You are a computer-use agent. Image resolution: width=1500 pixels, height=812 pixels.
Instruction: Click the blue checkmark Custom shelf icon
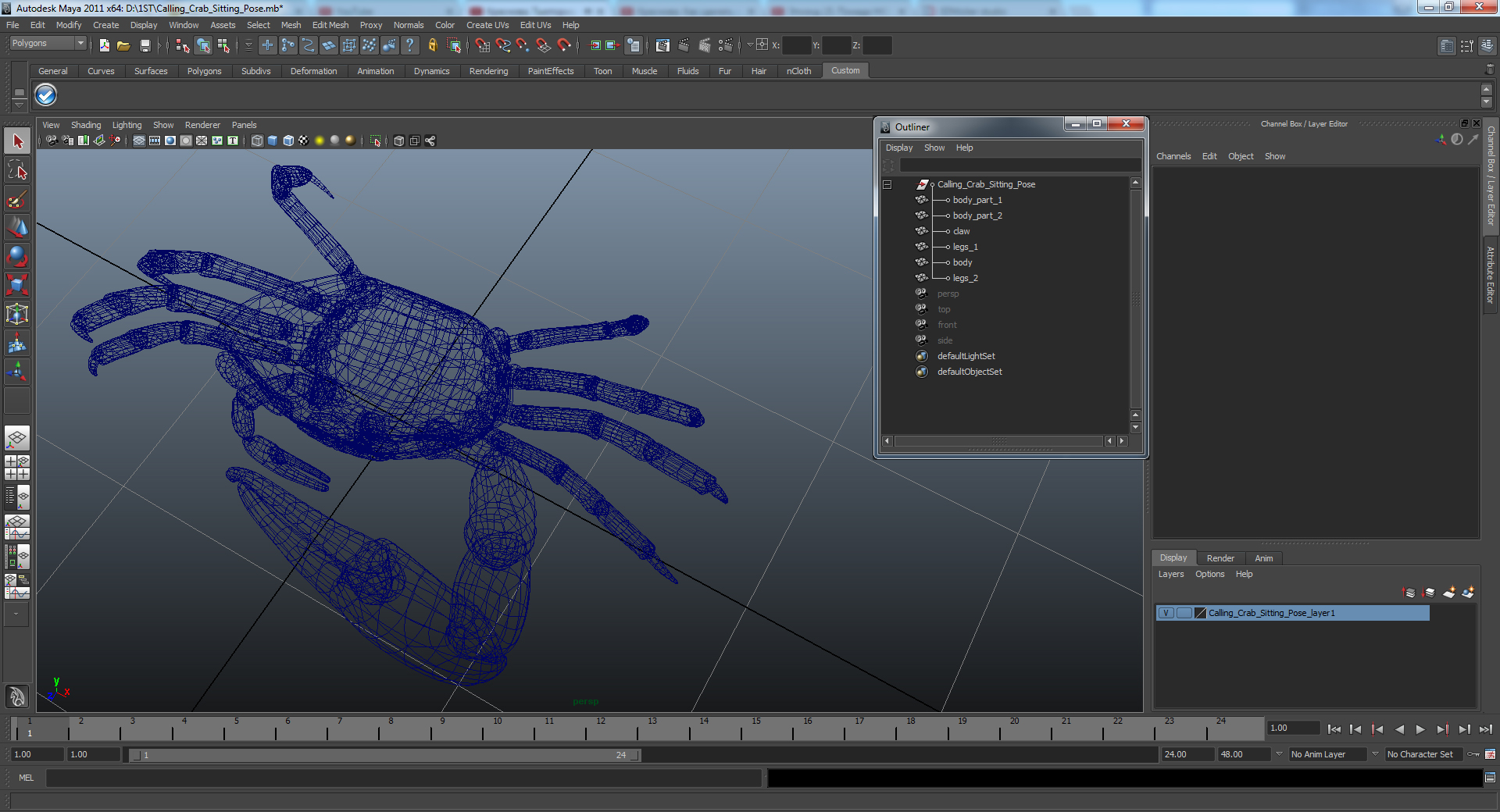tap(45, 95)
